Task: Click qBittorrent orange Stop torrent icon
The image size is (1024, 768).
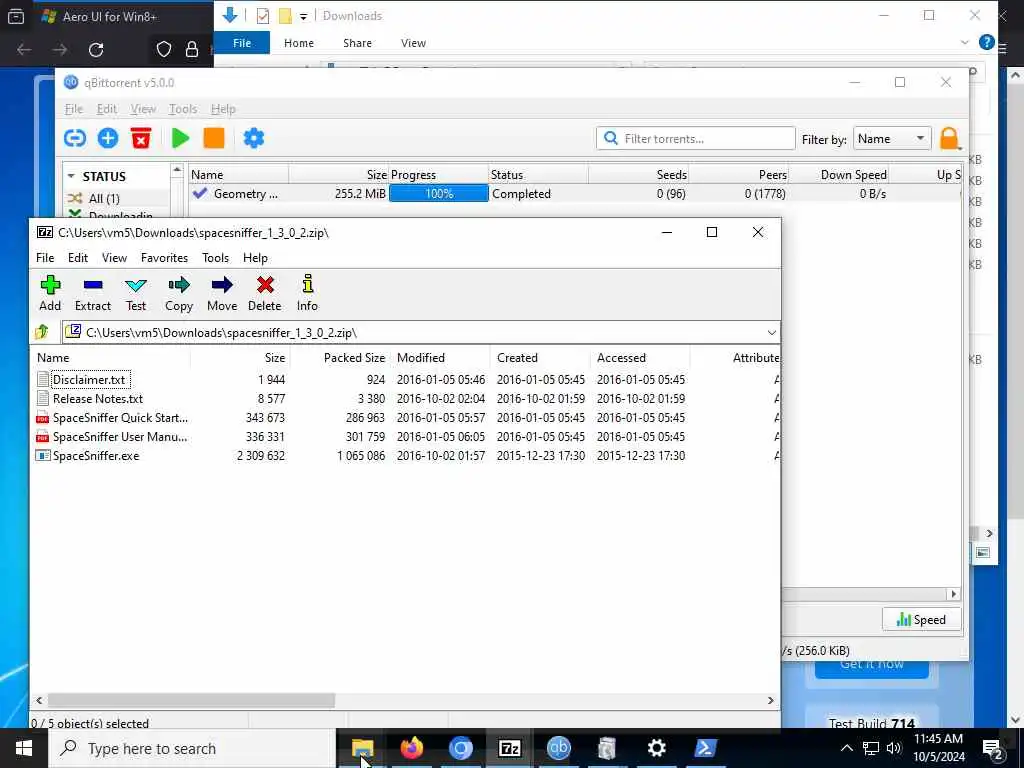Action: click(x=214, y=138)
